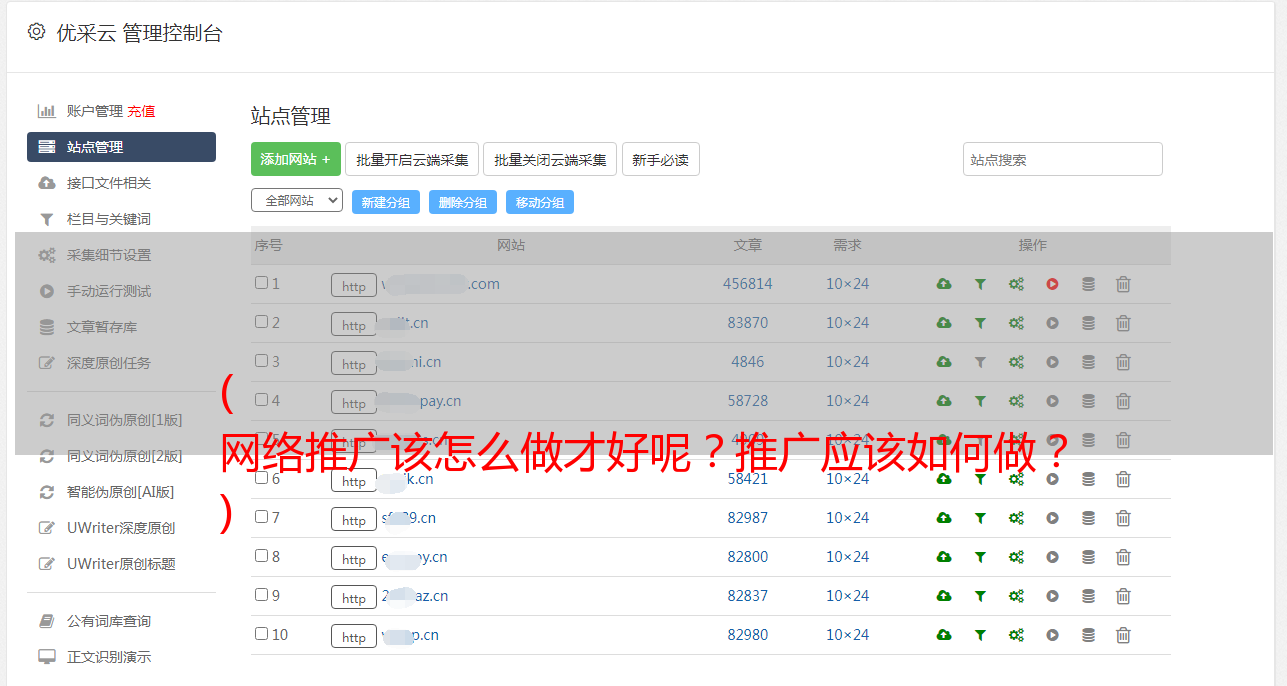Open the 全部网站 group dropdown
Screen dimensions: 1287x686
296,201
